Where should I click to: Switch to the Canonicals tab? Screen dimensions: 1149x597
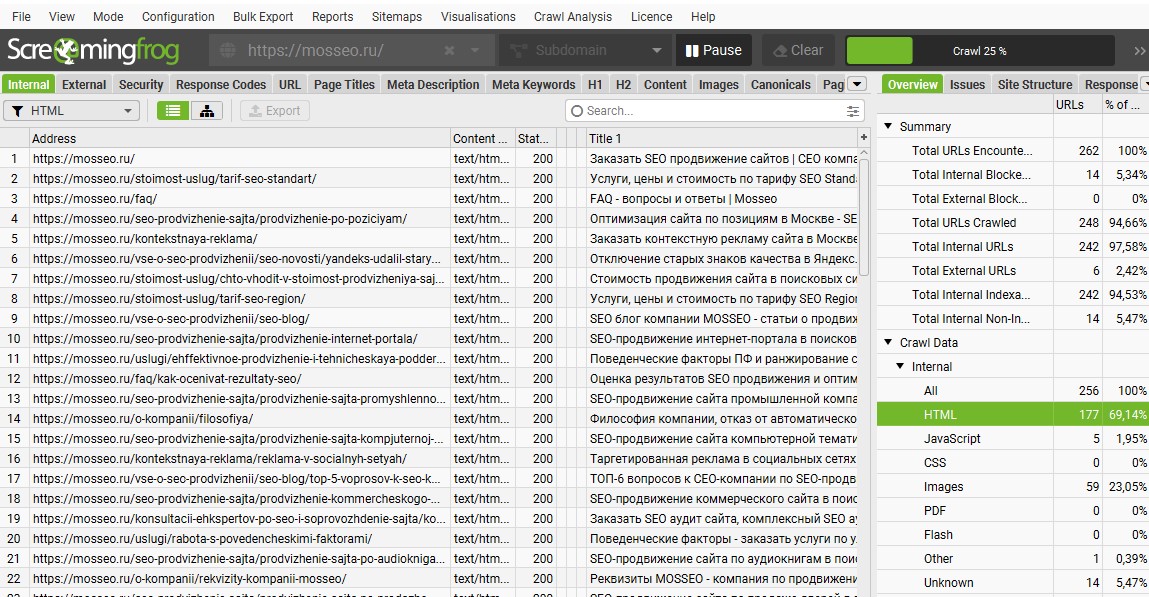pyautogui.click(x=780, y=84)
